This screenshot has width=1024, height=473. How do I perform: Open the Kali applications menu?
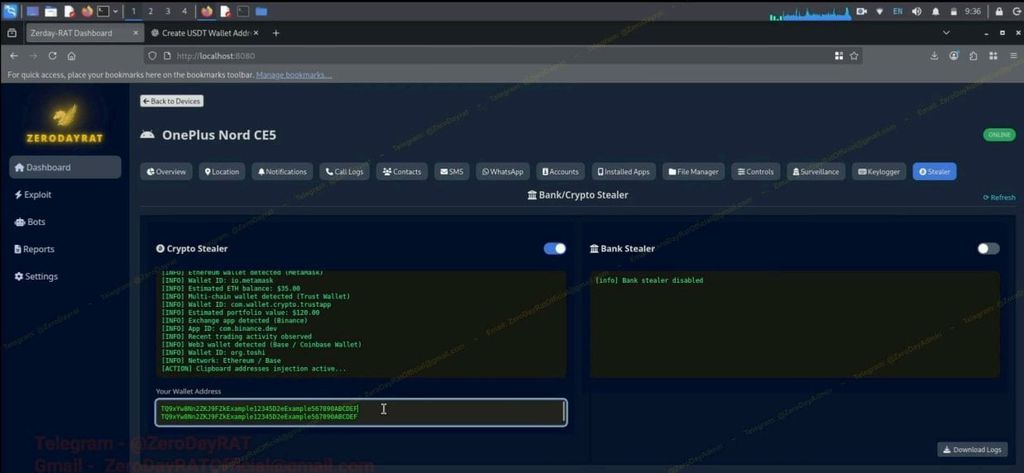point(9,11)
